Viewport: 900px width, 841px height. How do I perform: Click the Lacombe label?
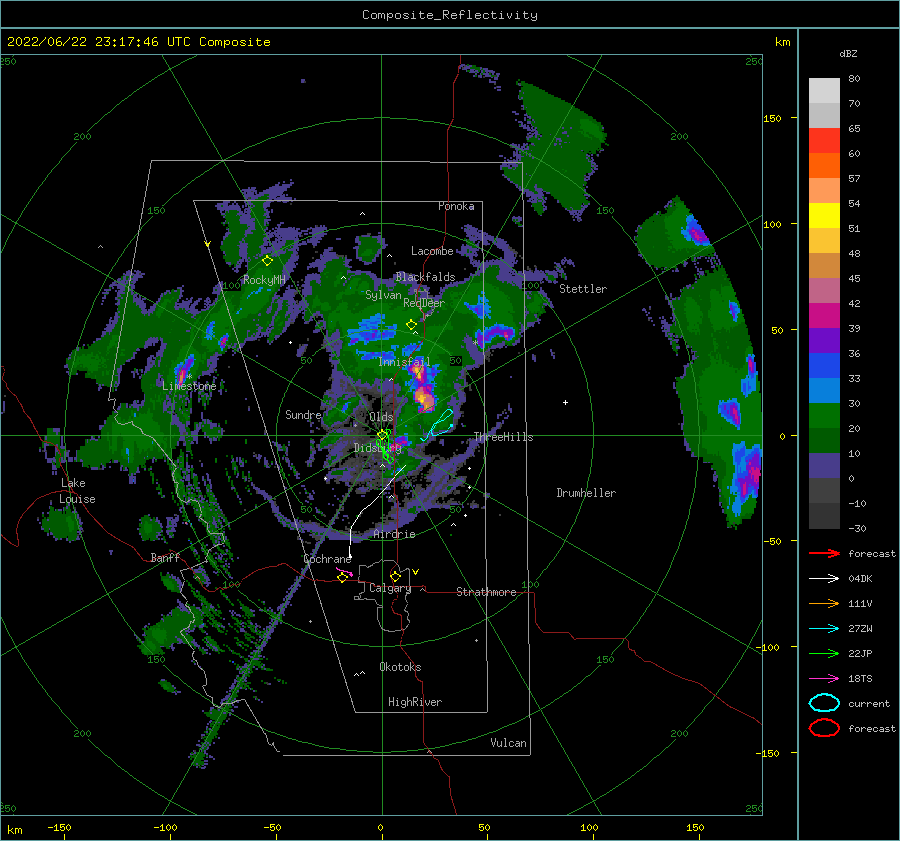click(x=432, y=251)
